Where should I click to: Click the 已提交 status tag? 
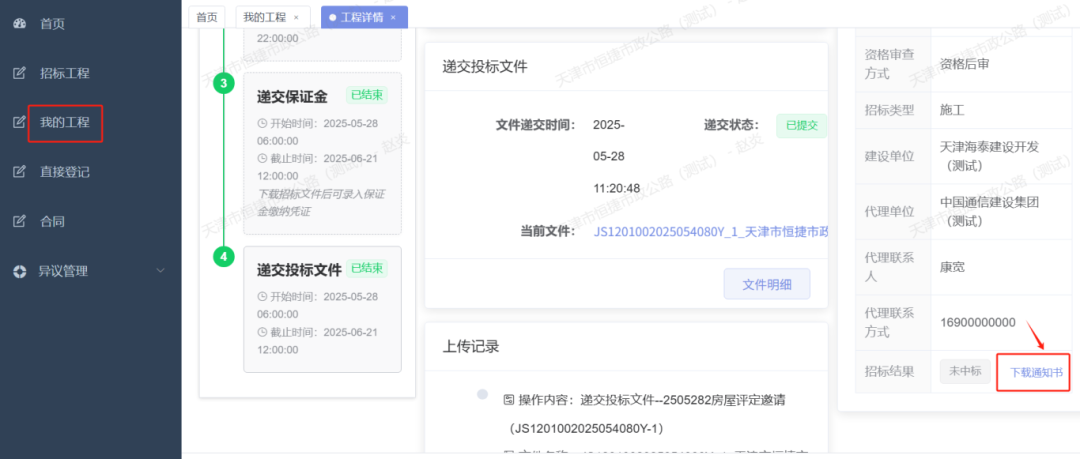[x=801, y=126]
